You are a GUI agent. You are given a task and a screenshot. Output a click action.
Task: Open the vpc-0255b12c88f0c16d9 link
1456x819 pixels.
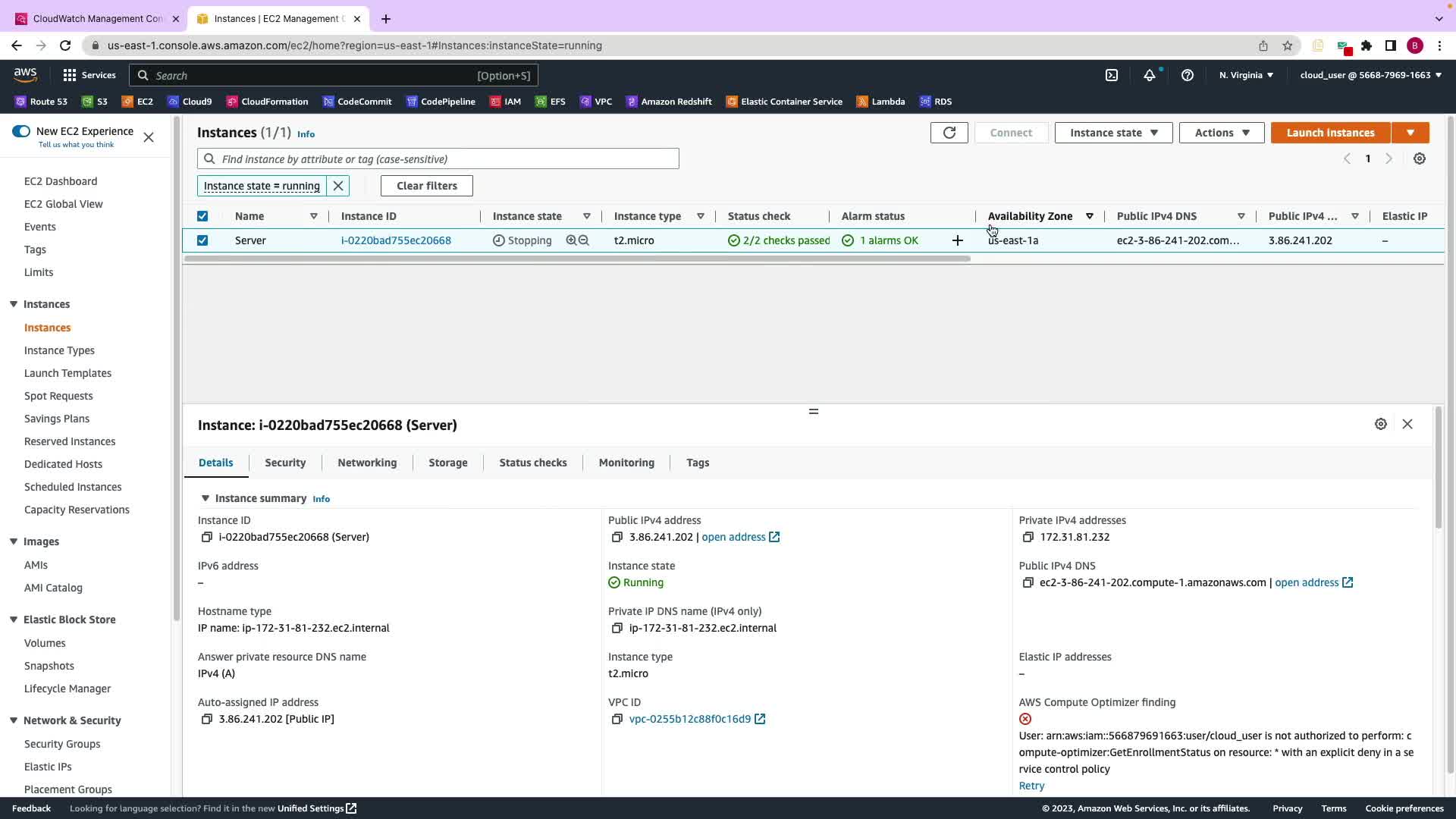pyautogui.click(x=689, y=719)
